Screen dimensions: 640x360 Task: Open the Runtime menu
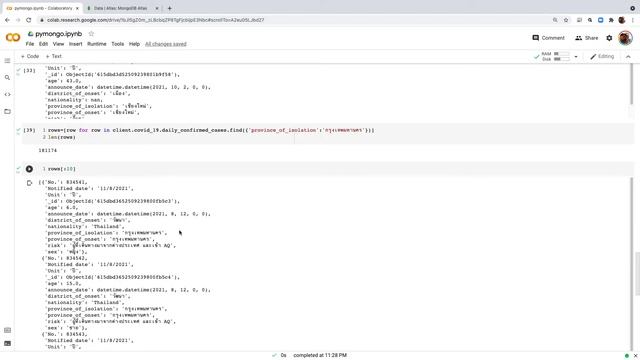[x=97, y=44]
